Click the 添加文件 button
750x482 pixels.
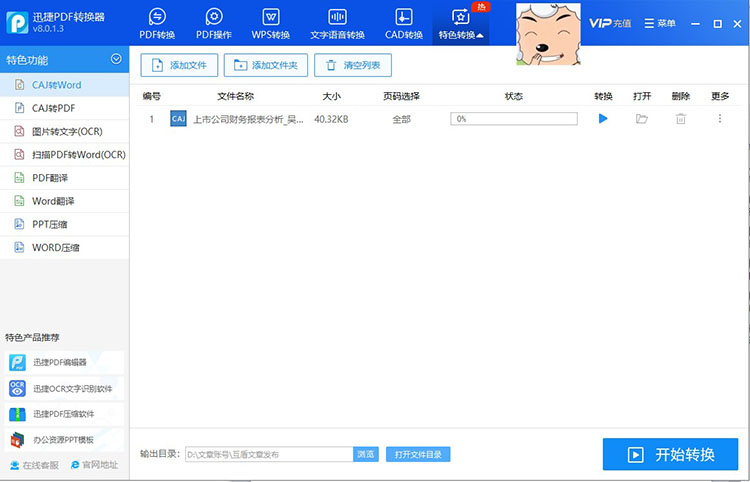180,65
